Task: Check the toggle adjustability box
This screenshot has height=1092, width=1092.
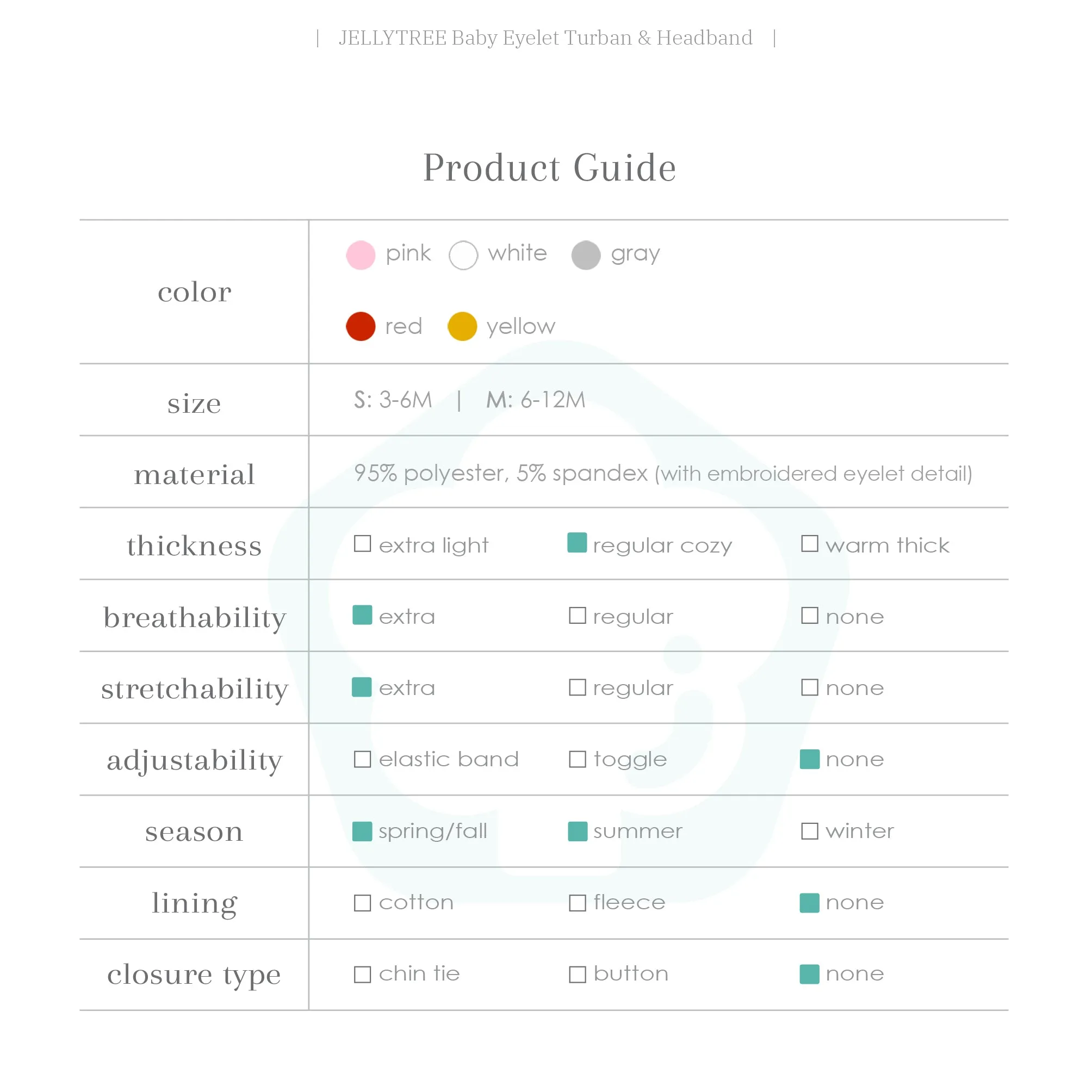Action: coord(578,759)
